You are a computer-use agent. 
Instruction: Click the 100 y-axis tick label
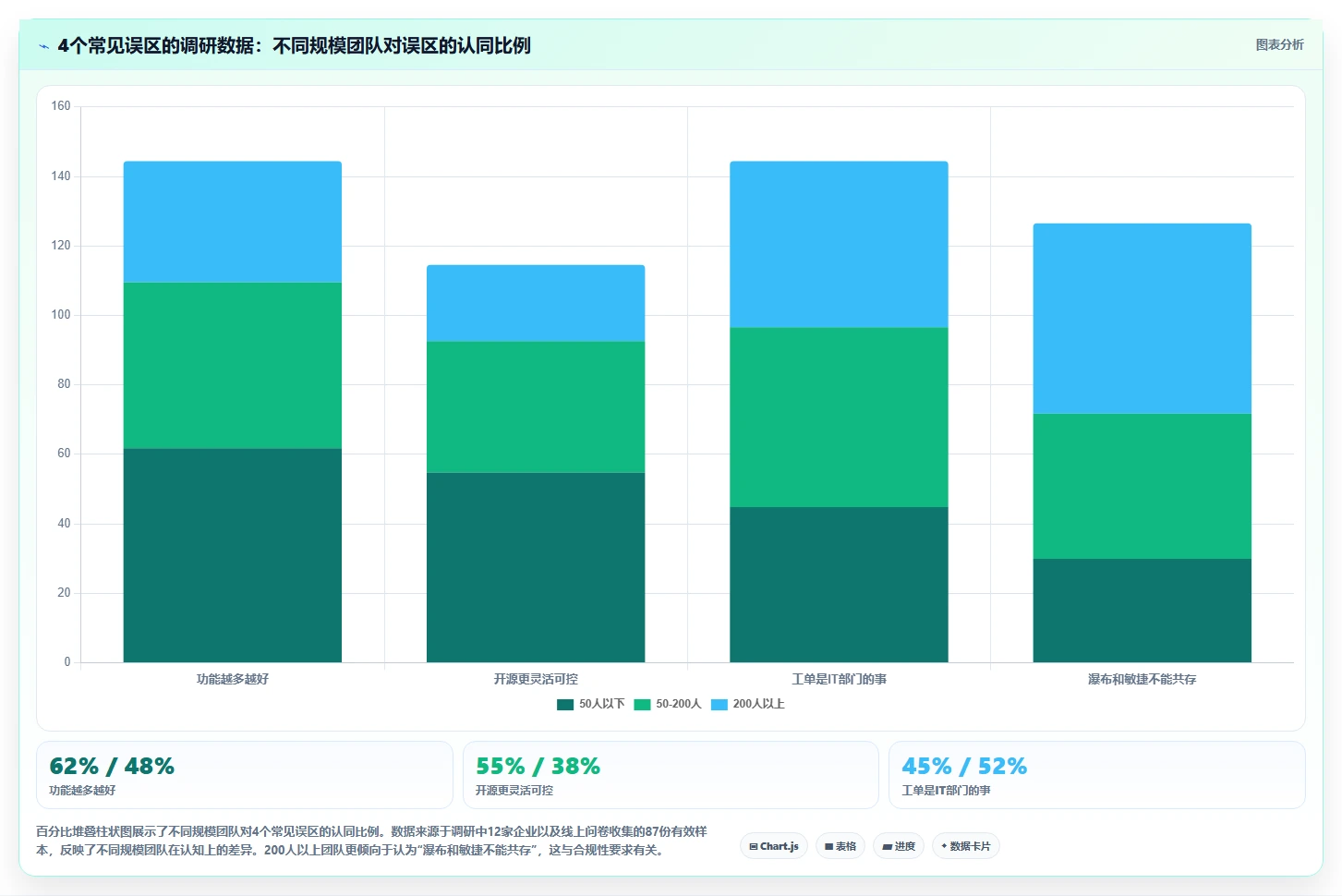click(61, 315)
